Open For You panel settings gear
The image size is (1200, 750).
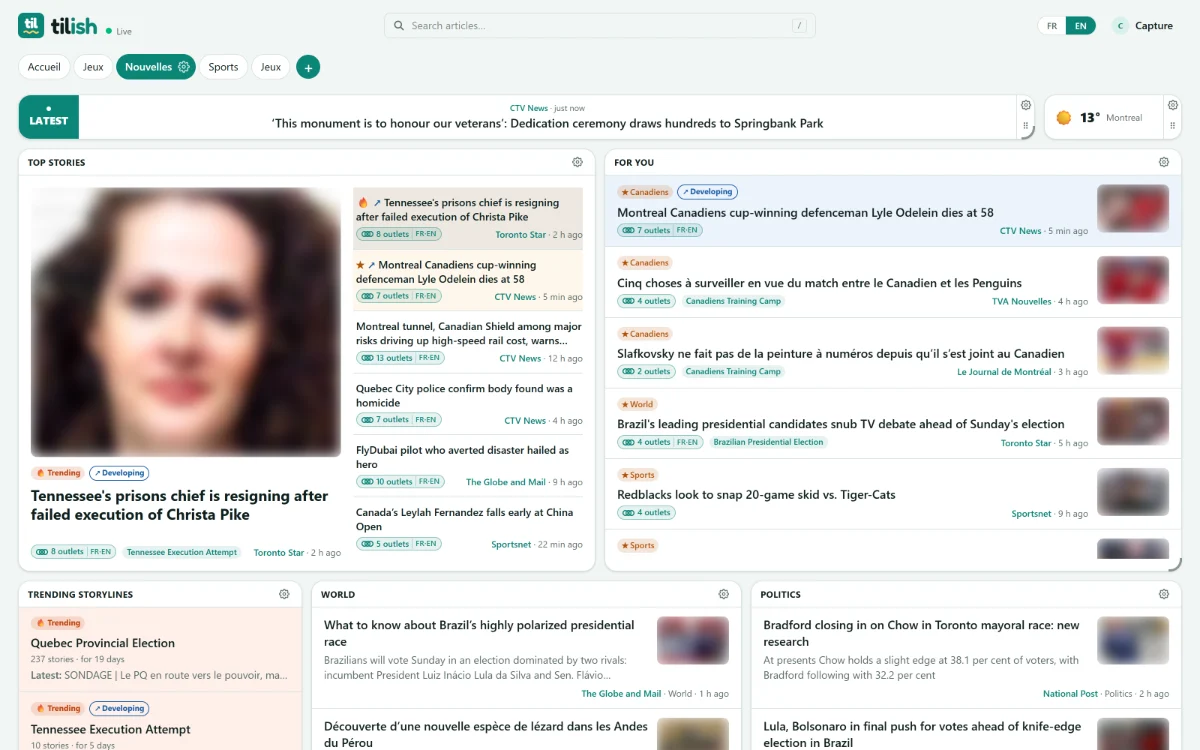coord(1164,162)
